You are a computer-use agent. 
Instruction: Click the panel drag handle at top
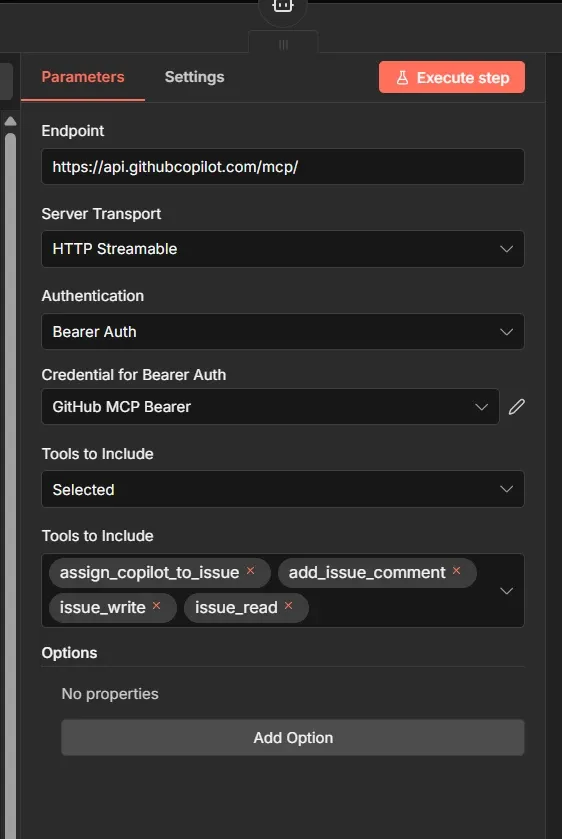point(283,44)
